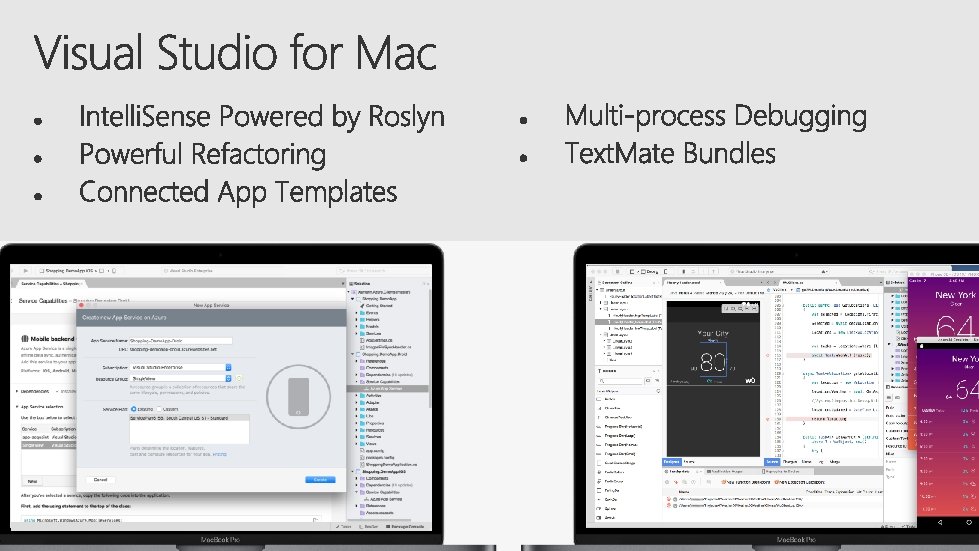Click the search field in left window toolbar
979x551 pixels.
pos(381,271)
